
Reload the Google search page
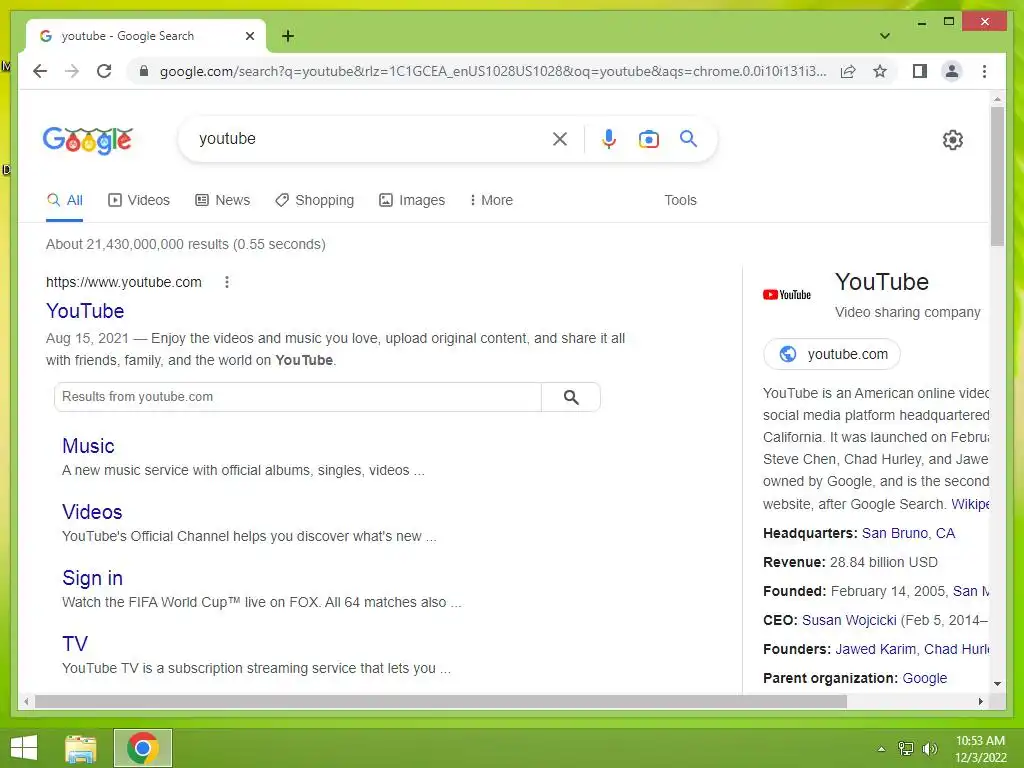click(x=104, y=71)
